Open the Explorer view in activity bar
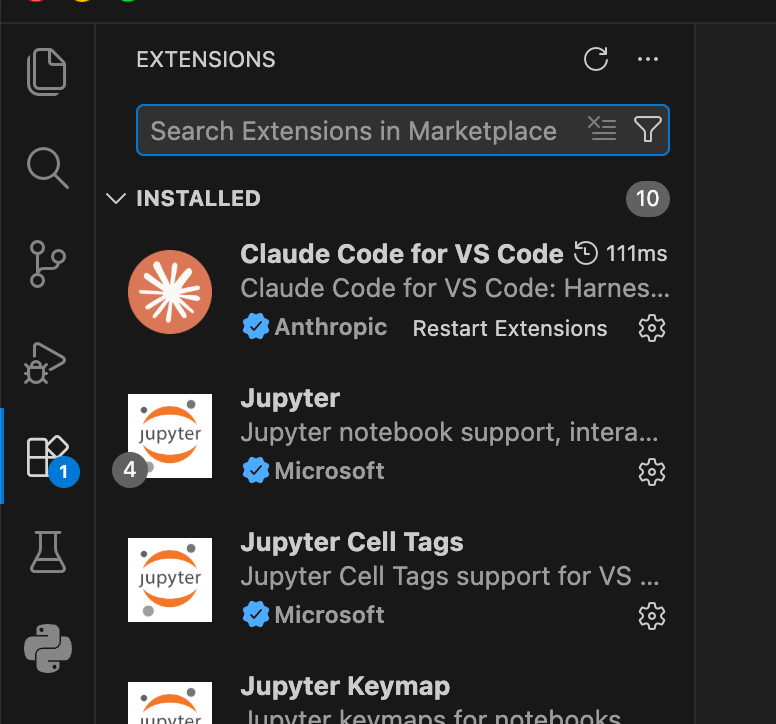 [x=47, y=72]
